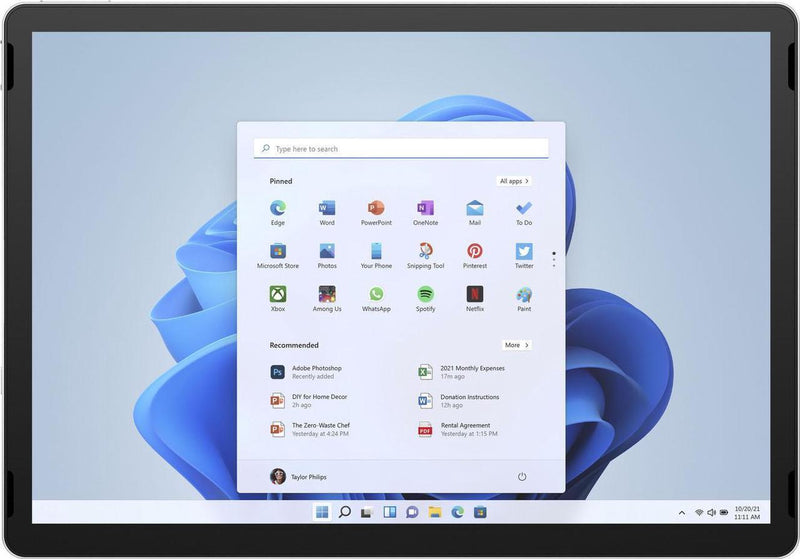
Task: Open Microsoft Store pinned app
Action: coord(278,256)
